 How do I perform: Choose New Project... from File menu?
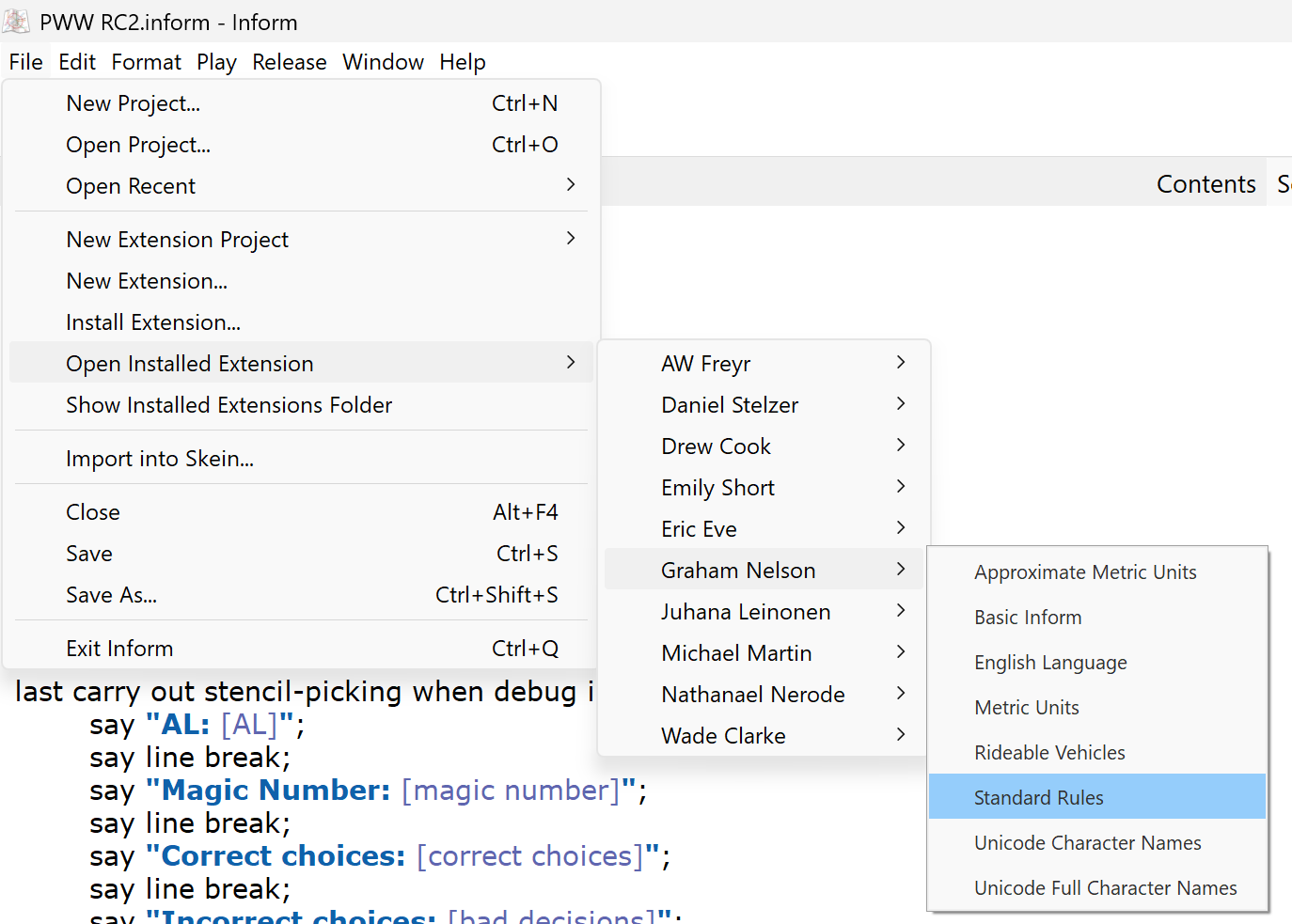point(301,103)
